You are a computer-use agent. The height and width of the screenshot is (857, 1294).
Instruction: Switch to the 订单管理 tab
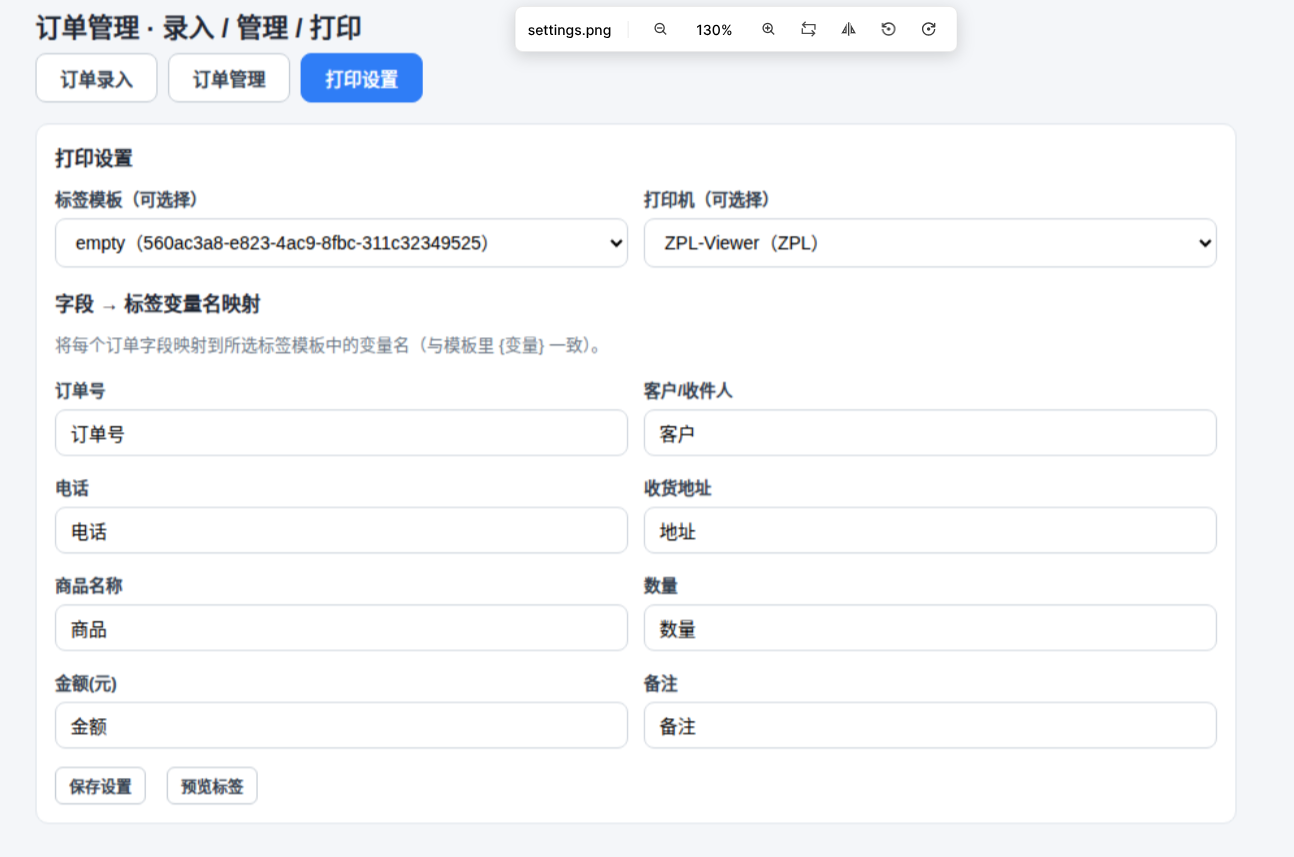pyautogui.click(x=229, y=79)
